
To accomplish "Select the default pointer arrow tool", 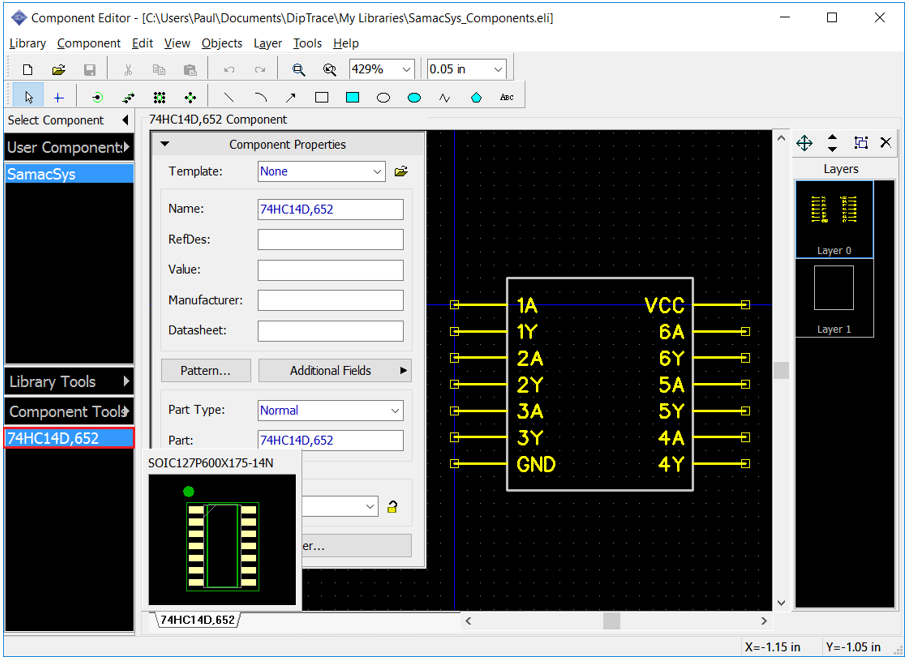I will click(x=28, y=97).
